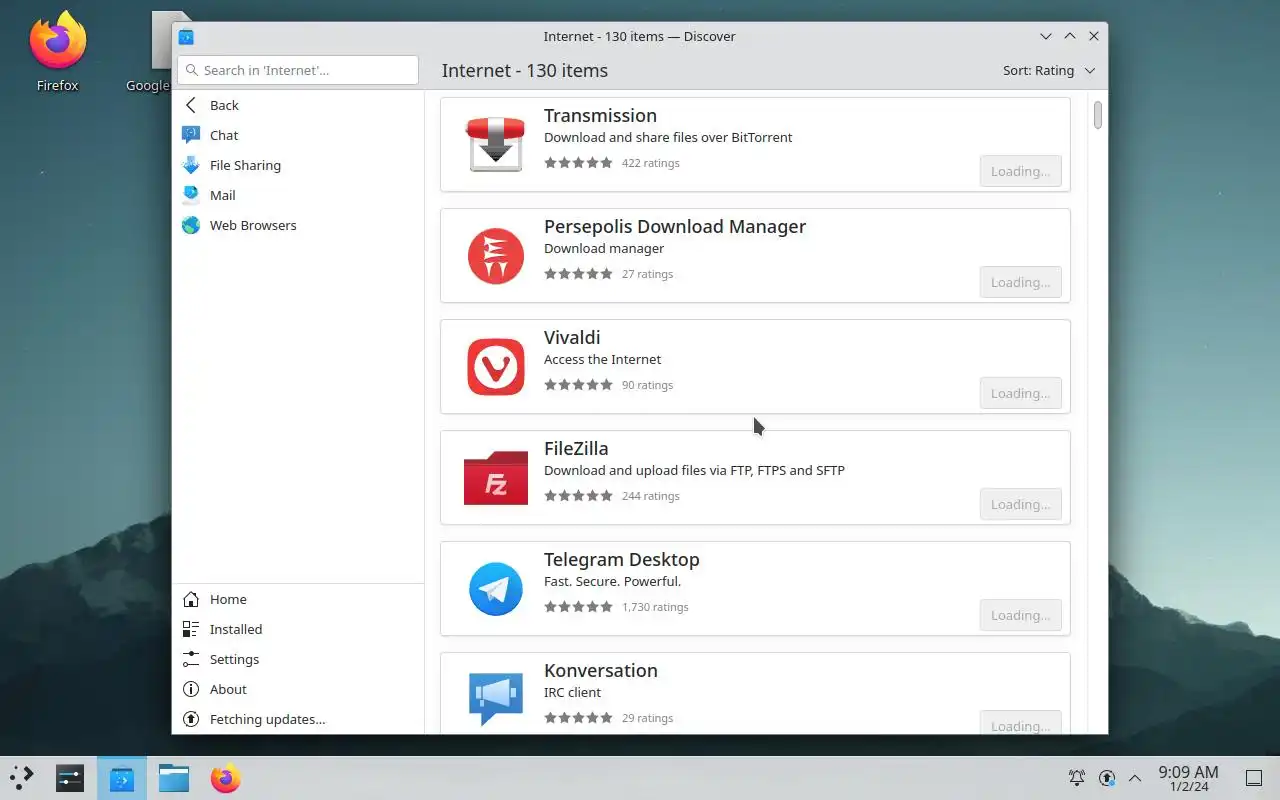Viewport: 1280px width, 800px height.
Task: Click 'Internet - 130 items' heading
Action: [525, 71]
